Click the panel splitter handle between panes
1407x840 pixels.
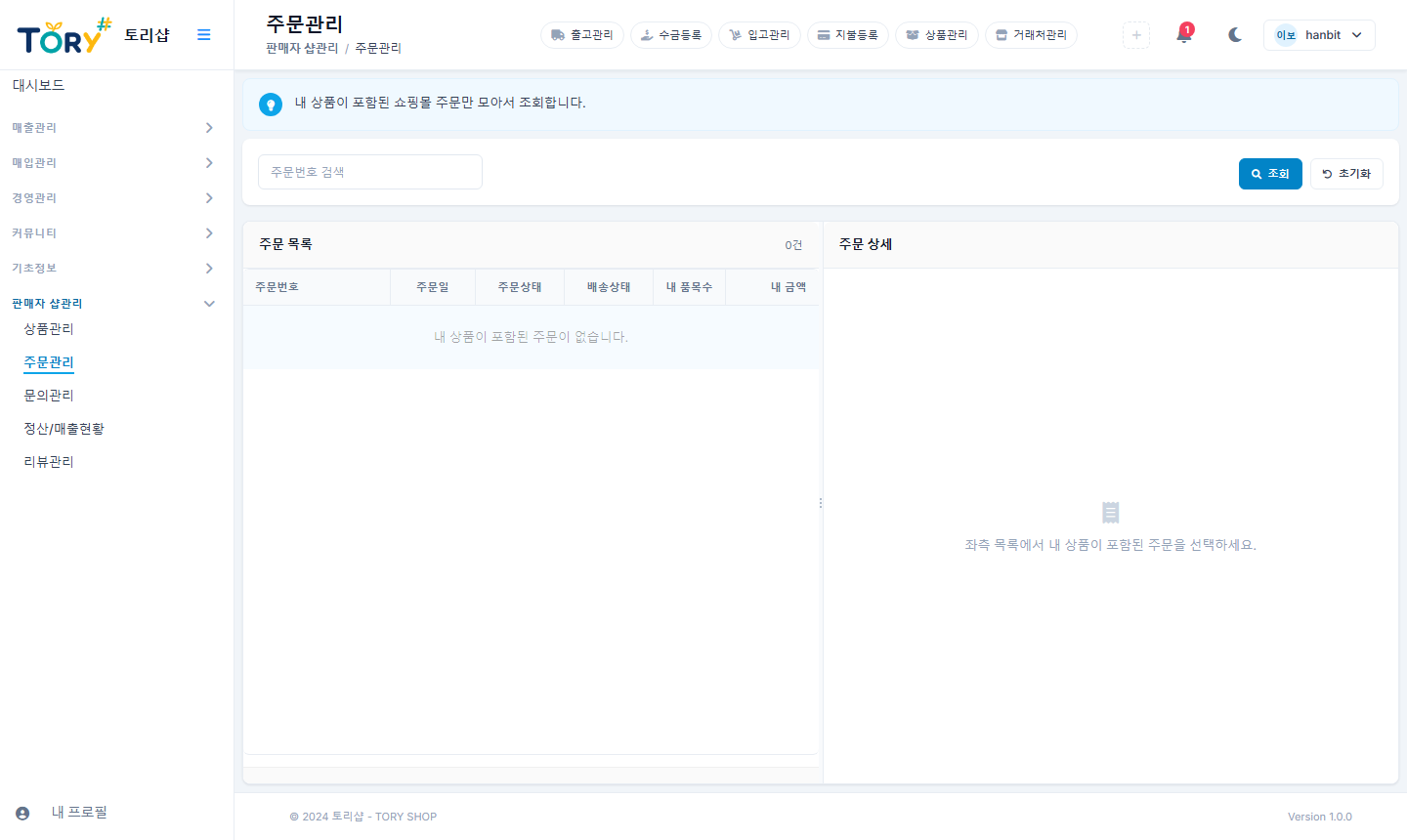[x=821, y=503]
